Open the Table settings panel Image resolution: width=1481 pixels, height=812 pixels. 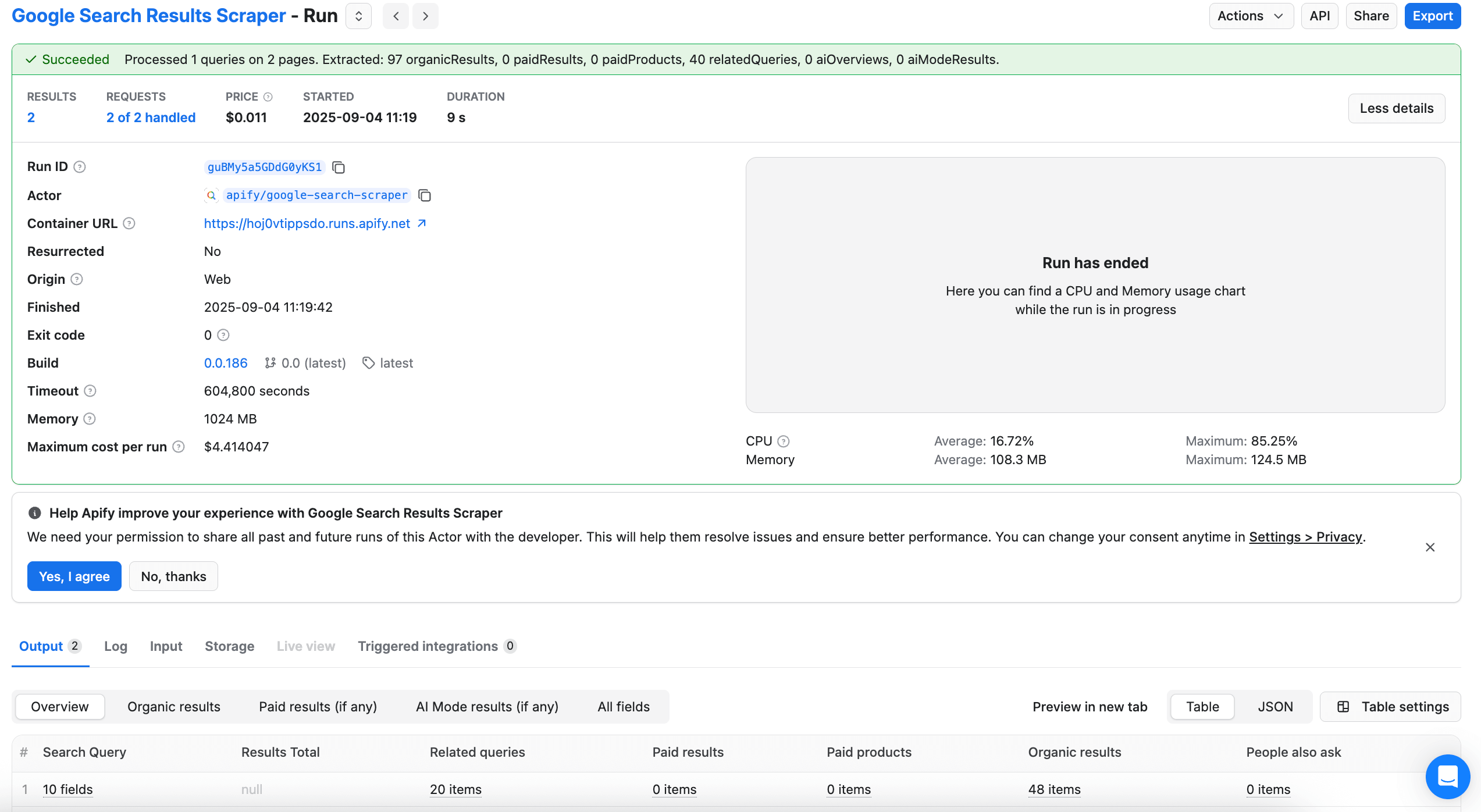point(1390,706)
